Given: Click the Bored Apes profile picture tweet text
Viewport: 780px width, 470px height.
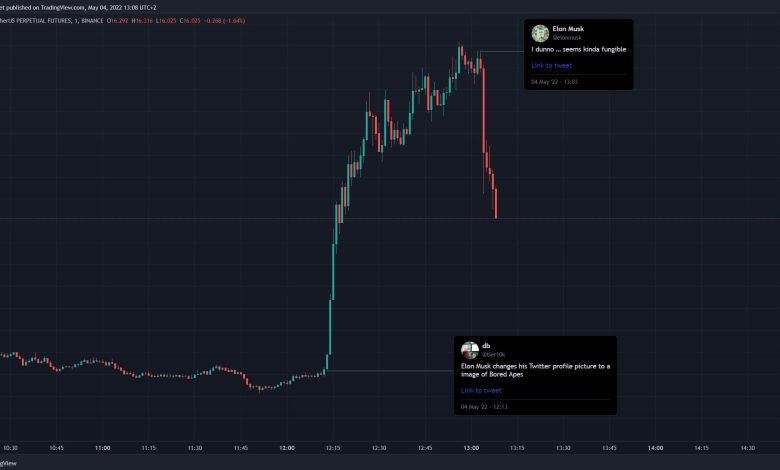Looking at the screenshot, I should tap(535, 370).
